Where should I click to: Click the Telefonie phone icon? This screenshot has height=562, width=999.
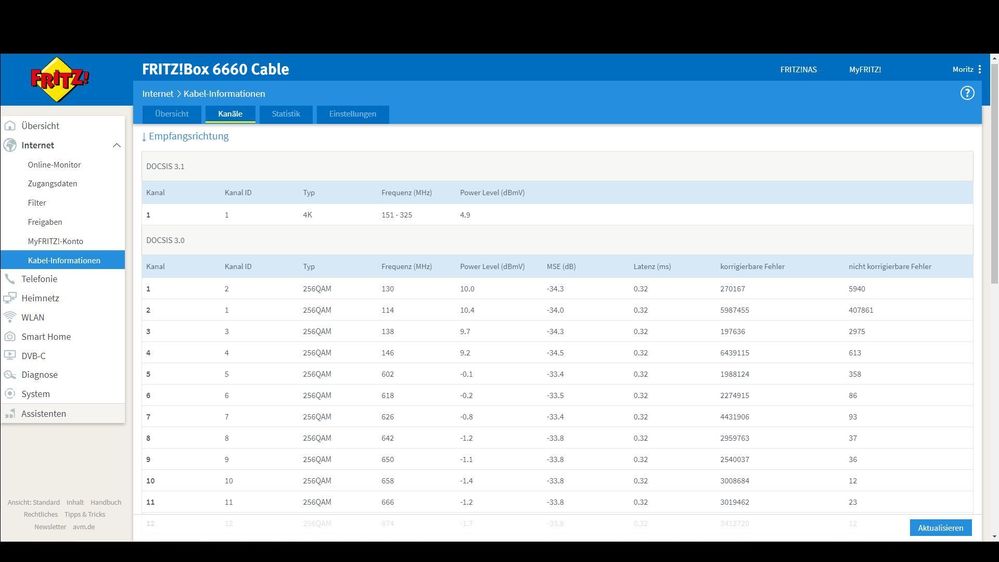(11, 279)
